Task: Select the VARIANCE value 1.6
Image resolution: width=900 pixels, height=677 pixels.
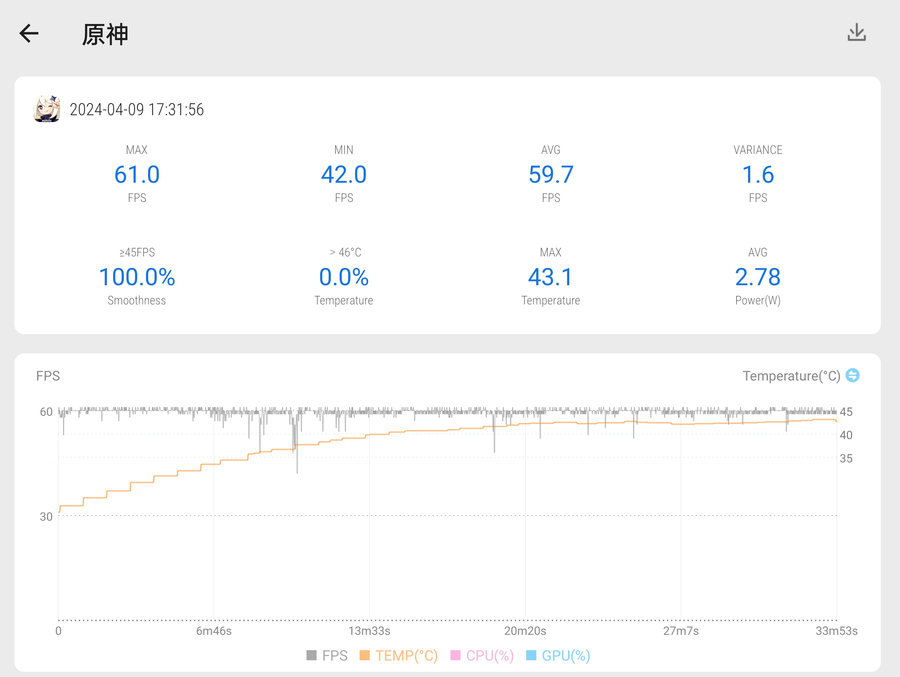Action: 758,175
